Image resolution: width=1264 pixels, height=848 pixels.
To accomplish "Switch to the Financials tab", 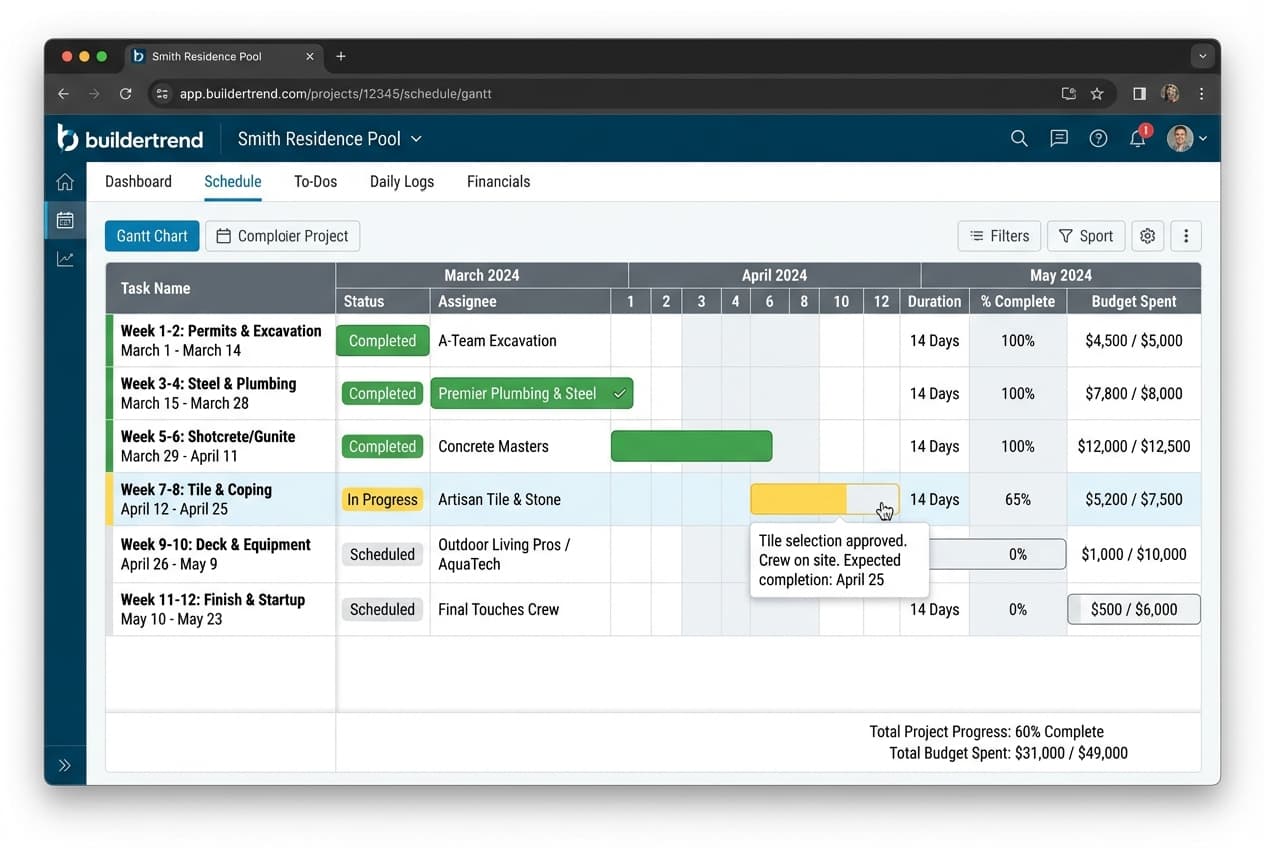I will pos(498,181).
